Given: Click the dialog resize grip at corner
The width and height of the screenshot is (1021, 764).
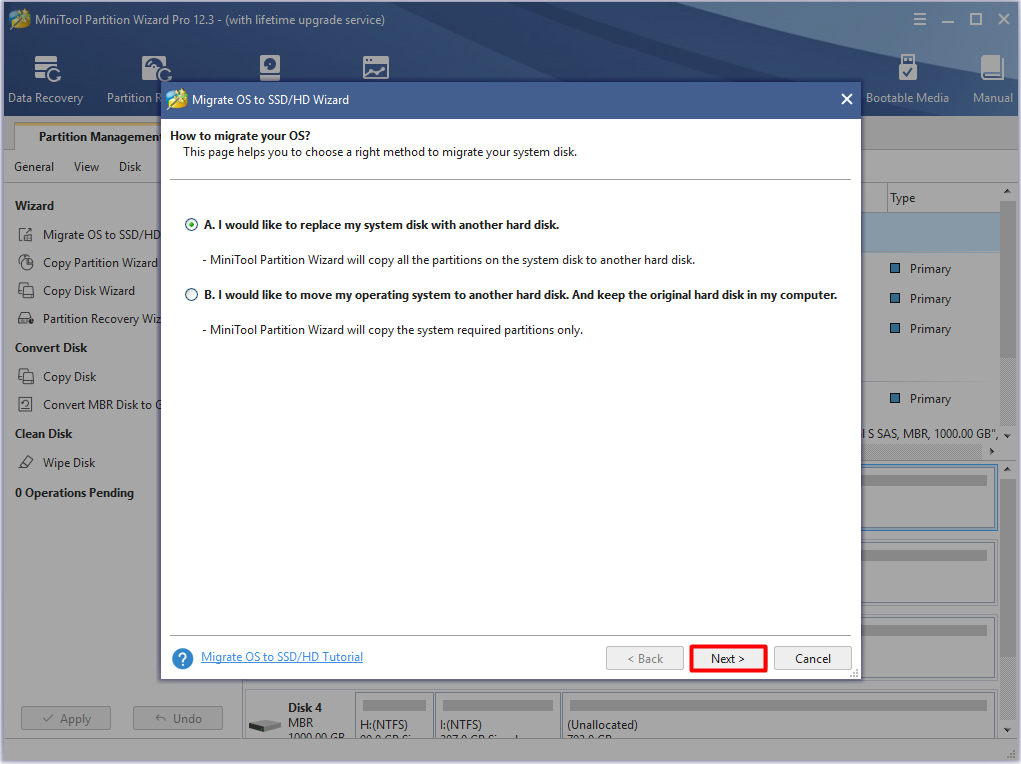Looking at the screenshot, I should tap(854, 673).
